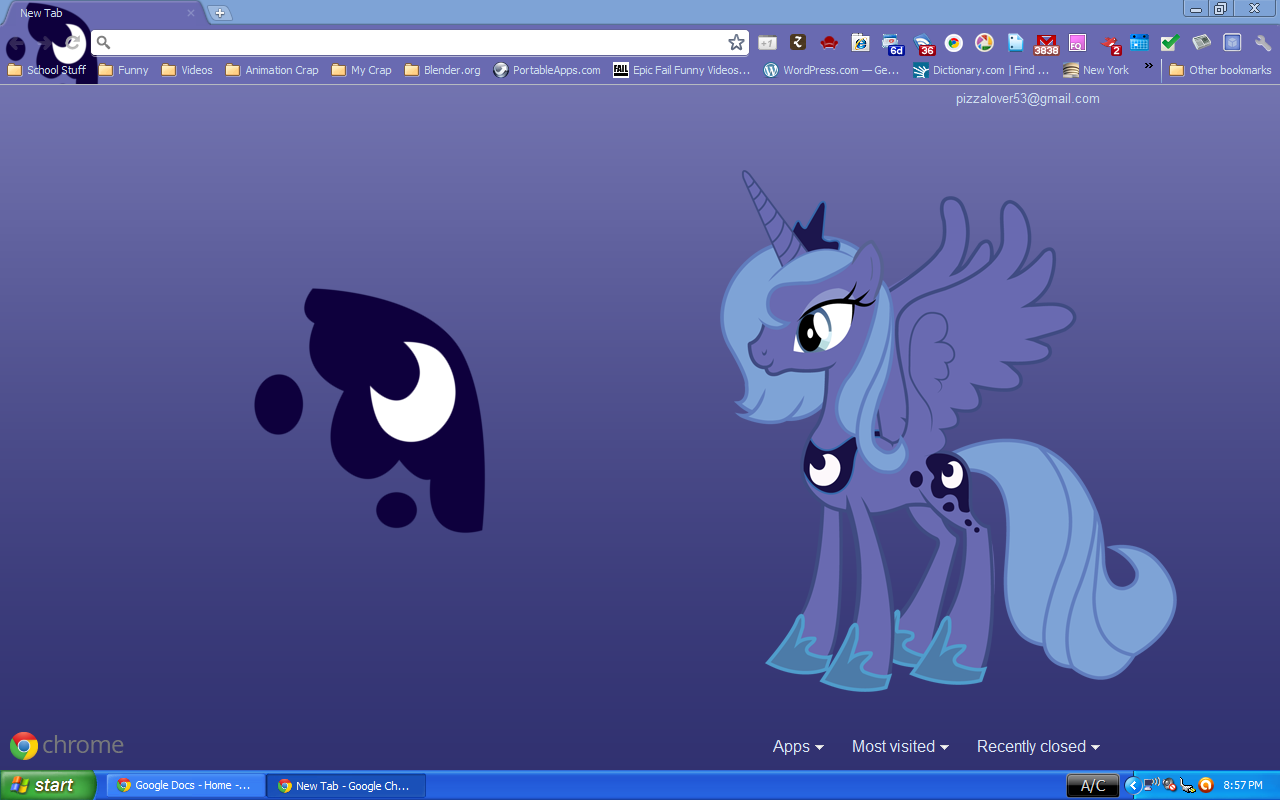
Task: Open the red bird extension with 2 badge
Action: [1110, 43]
